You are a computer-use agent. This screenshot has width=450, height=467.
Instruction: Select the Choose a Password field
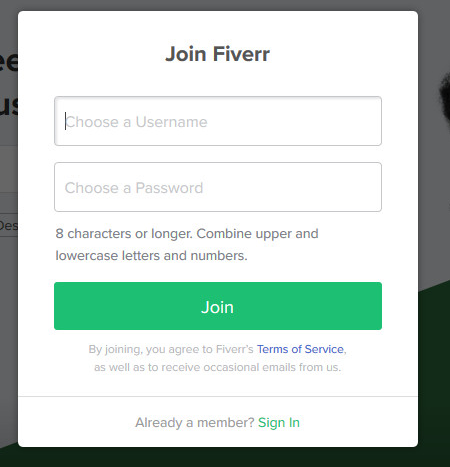[218, 187]
